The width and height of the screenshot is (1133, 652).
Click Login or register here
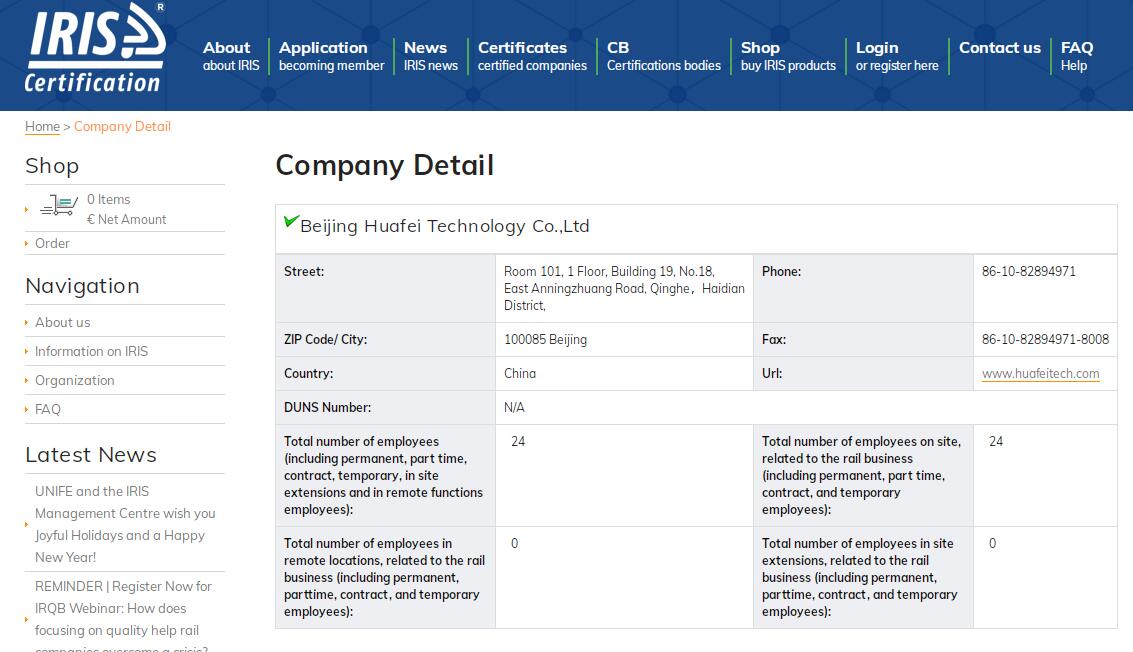pos(896,56)
